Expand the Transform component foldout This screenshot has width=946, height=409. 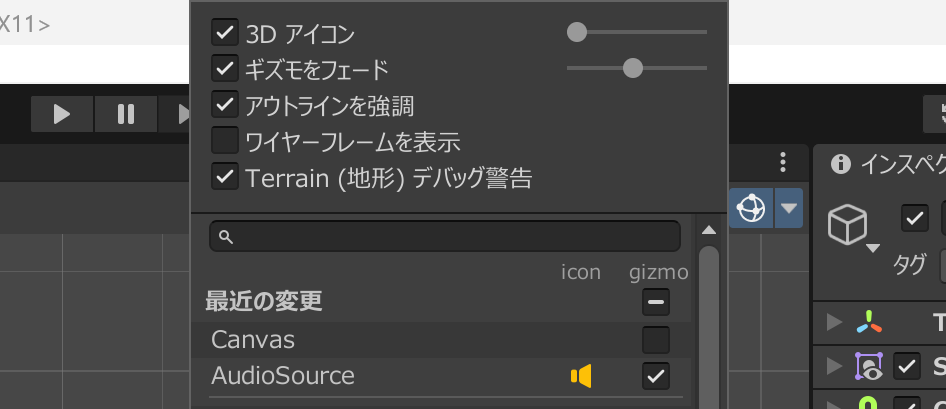[x=835, y=322]
